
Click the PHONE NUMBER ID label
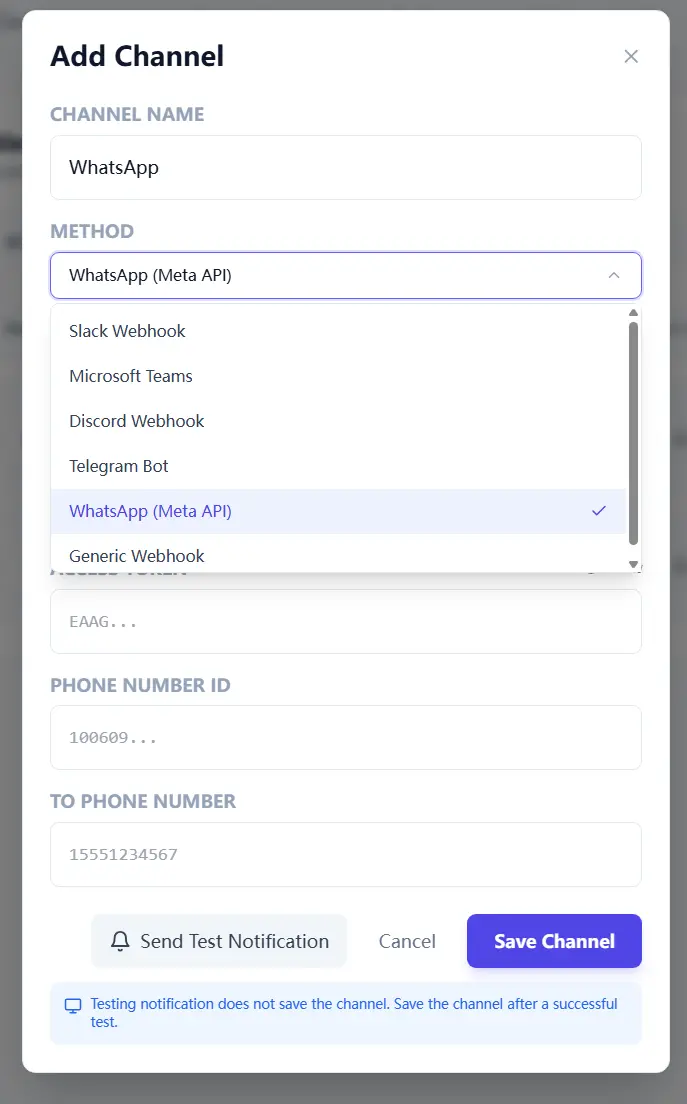coord(140,685)
